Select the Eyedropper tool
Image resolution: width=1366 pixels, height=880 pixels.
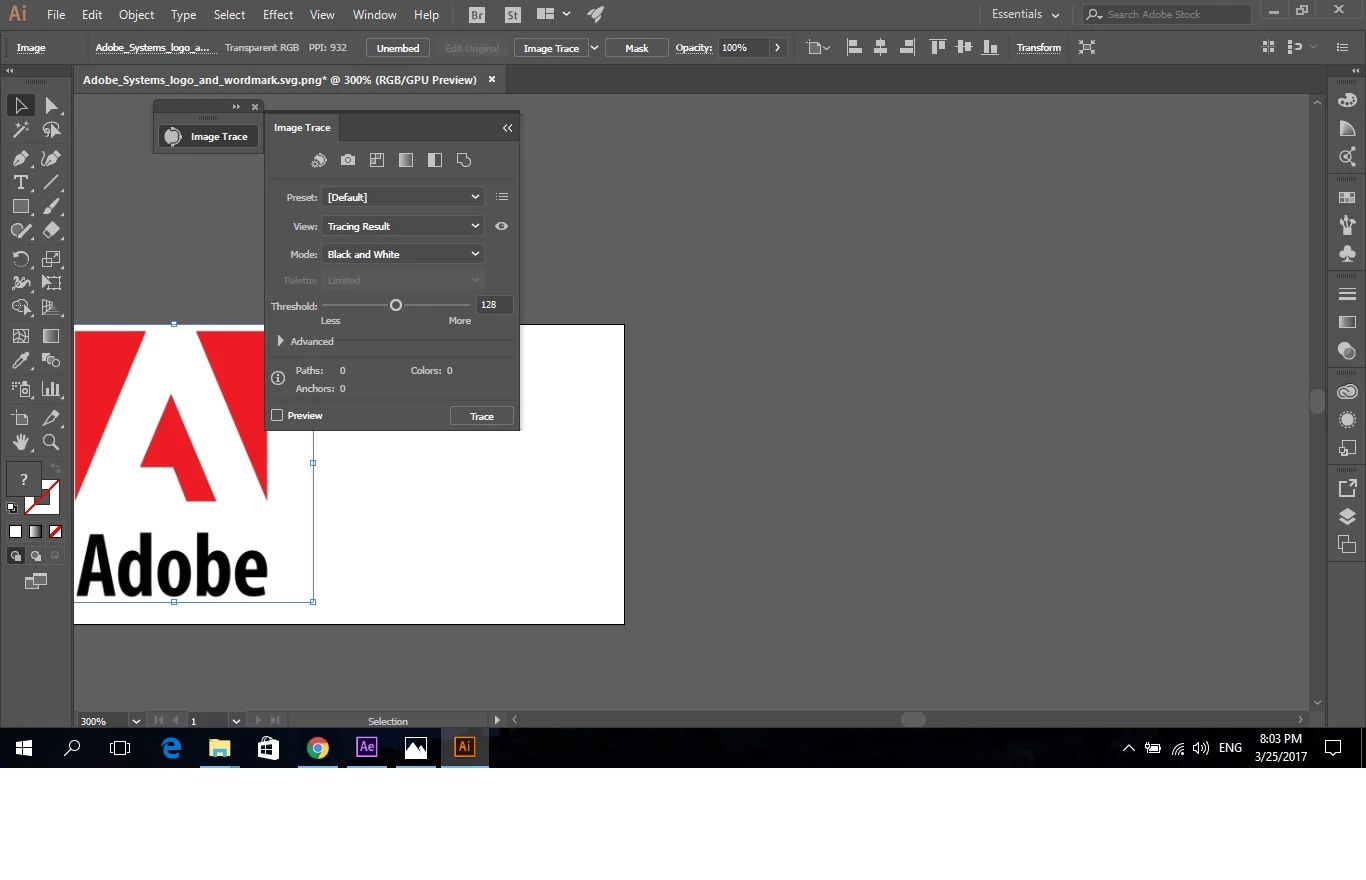(x=20, y=360)
